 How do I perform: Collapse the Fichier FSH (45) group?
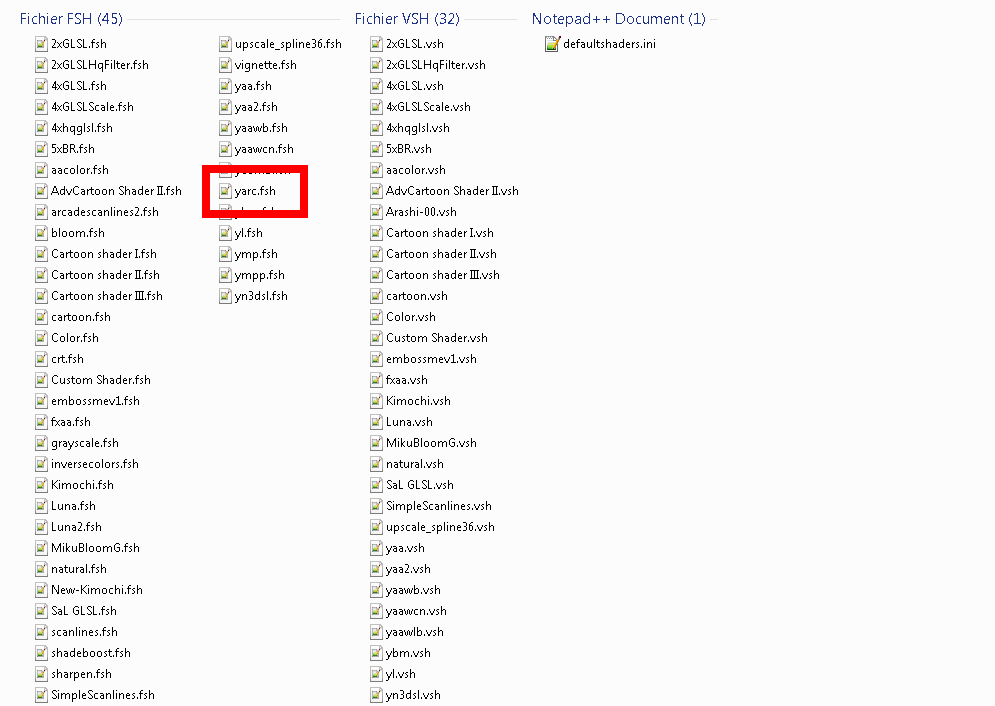point(70,19)
